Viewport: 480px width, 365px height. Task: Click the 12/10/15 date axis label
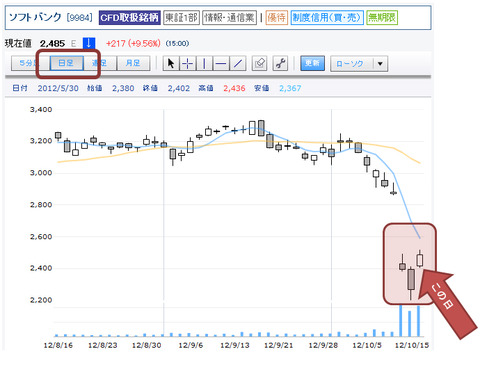pos(412,345)
